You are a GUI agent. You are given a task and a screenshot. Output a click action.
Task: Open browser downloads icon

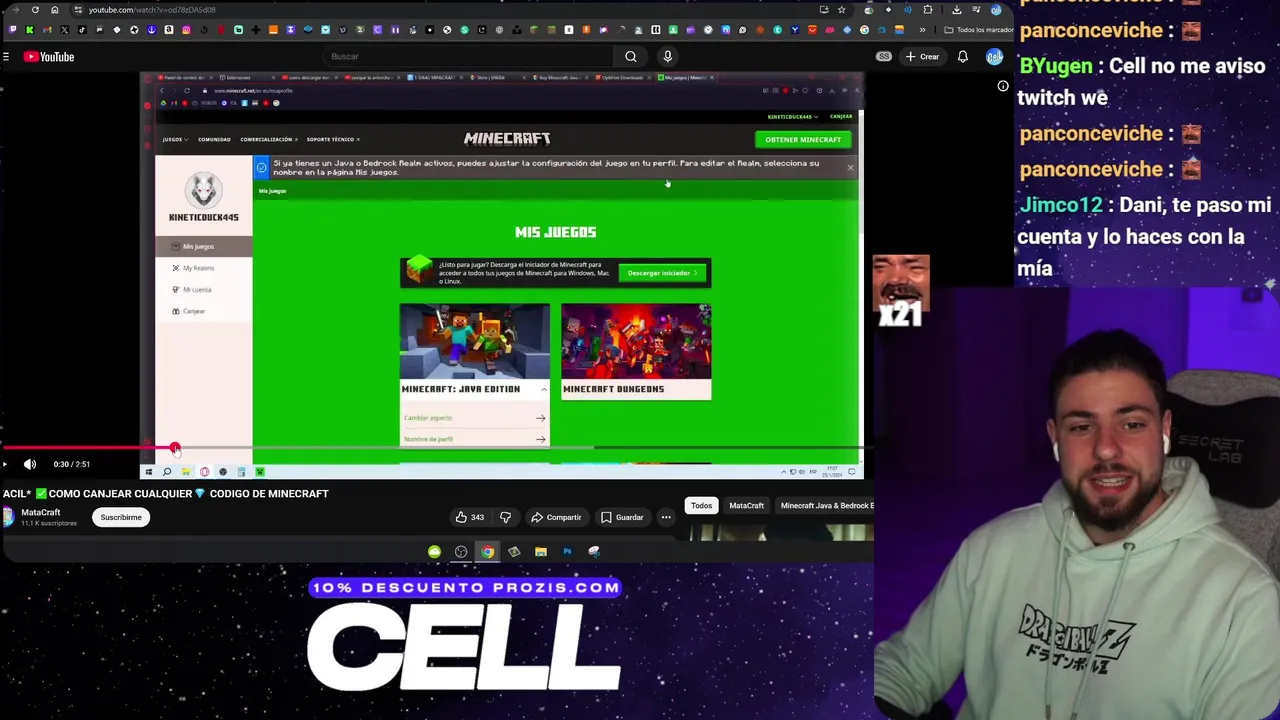957,10
